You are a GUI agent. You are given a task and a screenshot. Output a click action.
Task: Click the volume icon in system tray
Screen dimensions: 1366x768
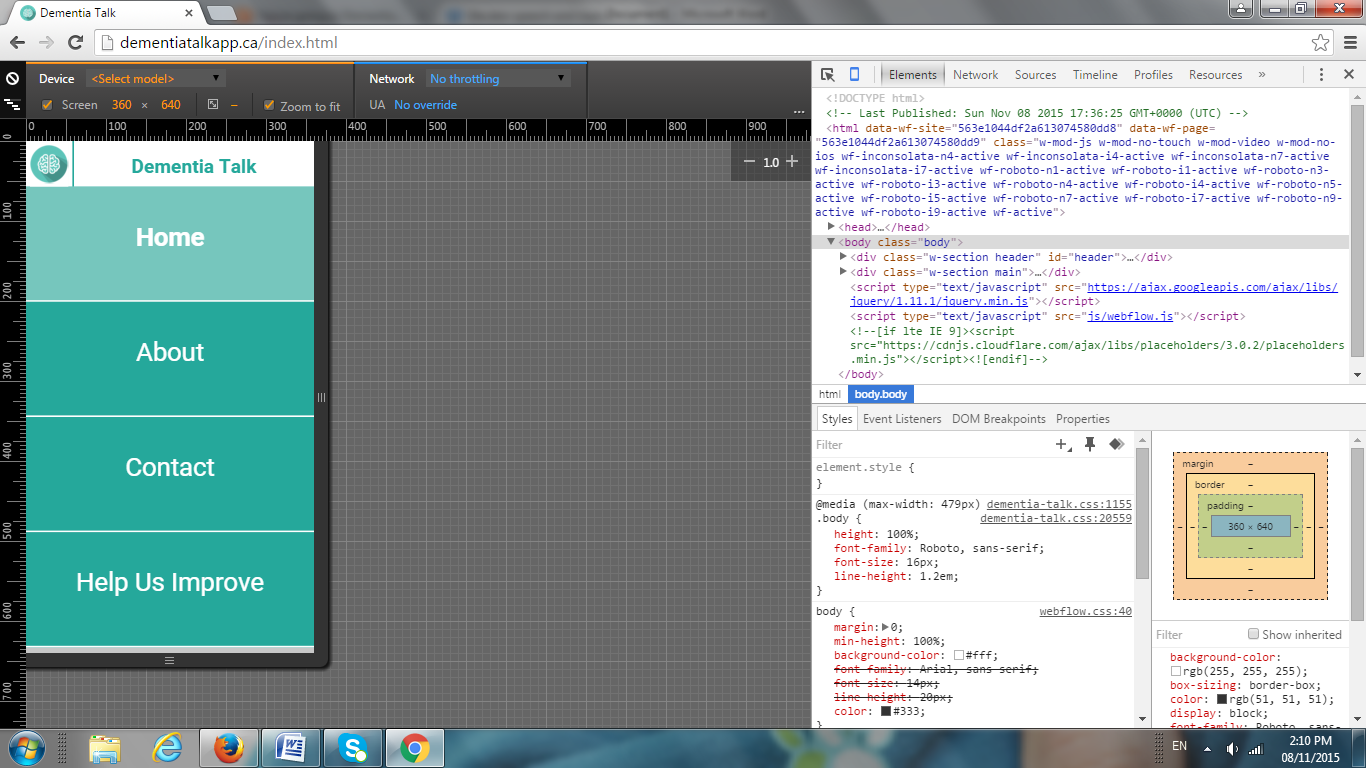tap(1231, 748)
